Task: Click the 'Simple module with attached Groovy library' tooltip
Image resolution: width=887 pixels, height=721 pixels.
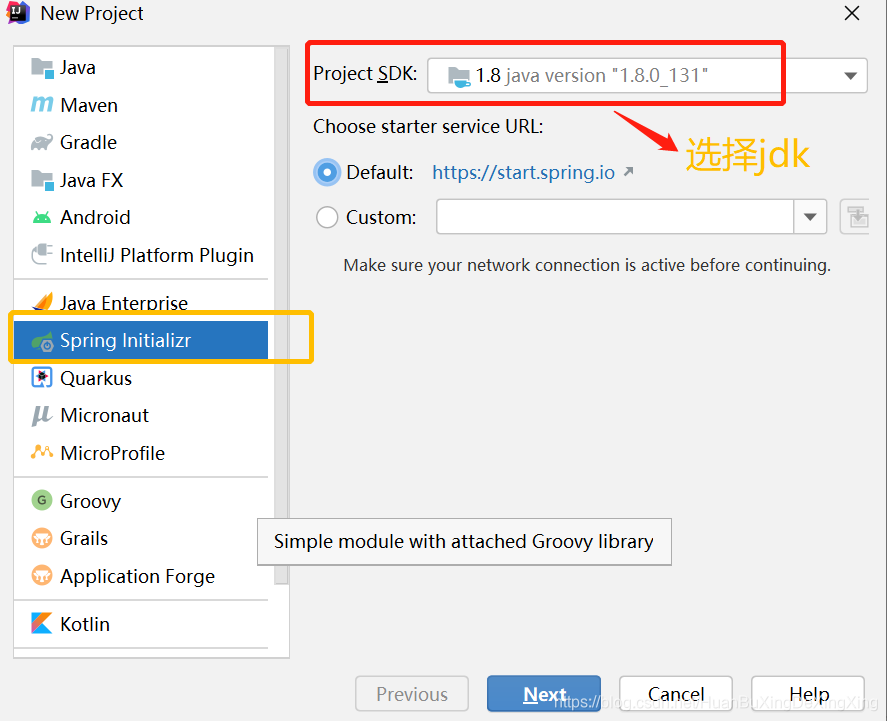Action: (464, 542)
